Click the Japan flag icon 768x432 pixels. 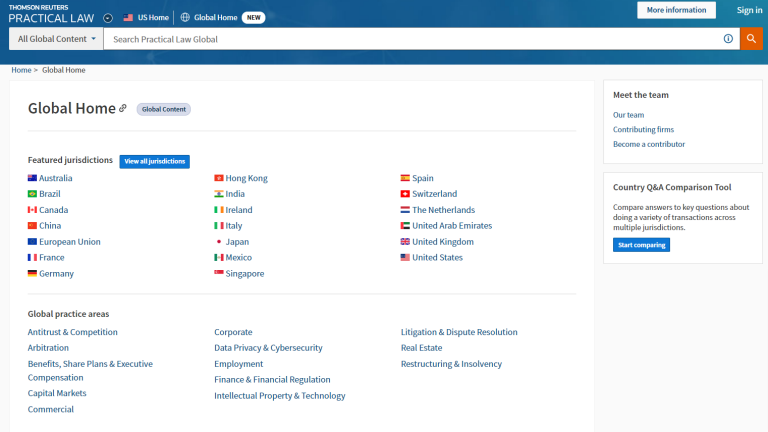click(219, 242)
